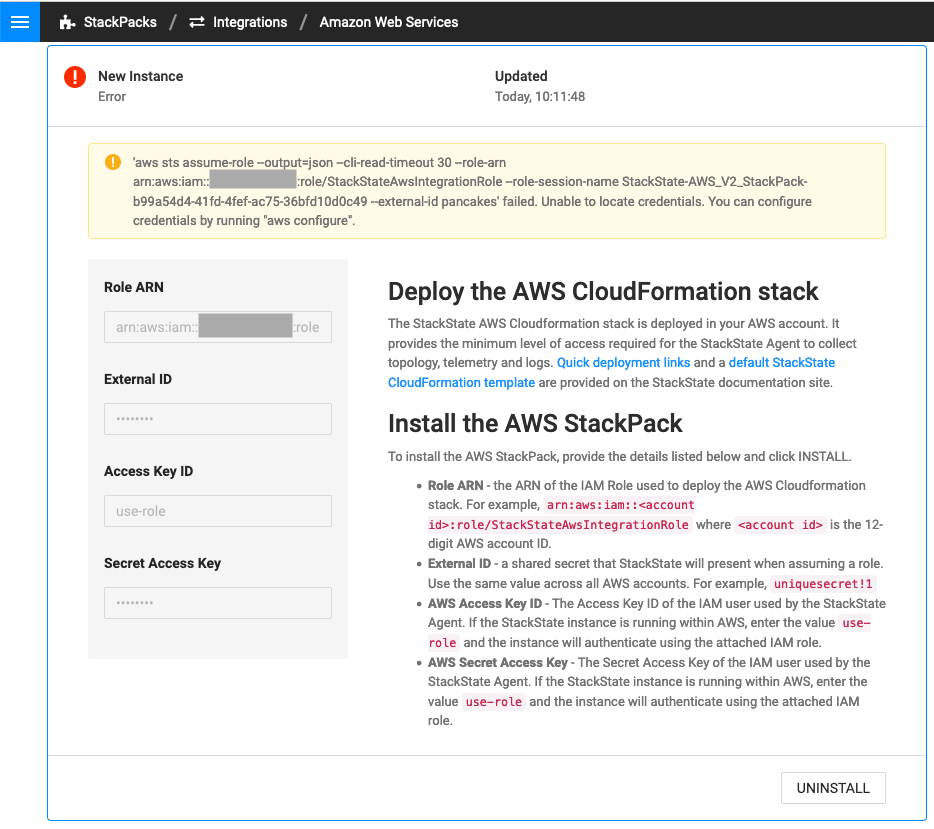The width and height of the screenshot is (934, 829).
Task: Click the Role ARN form label
Action: pos(133,287)
